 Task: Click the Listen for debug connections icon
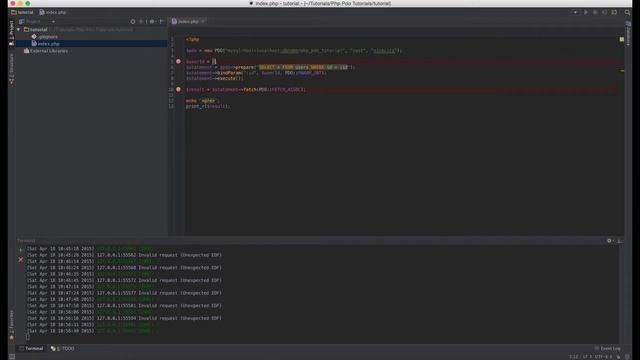pos(604,12)
